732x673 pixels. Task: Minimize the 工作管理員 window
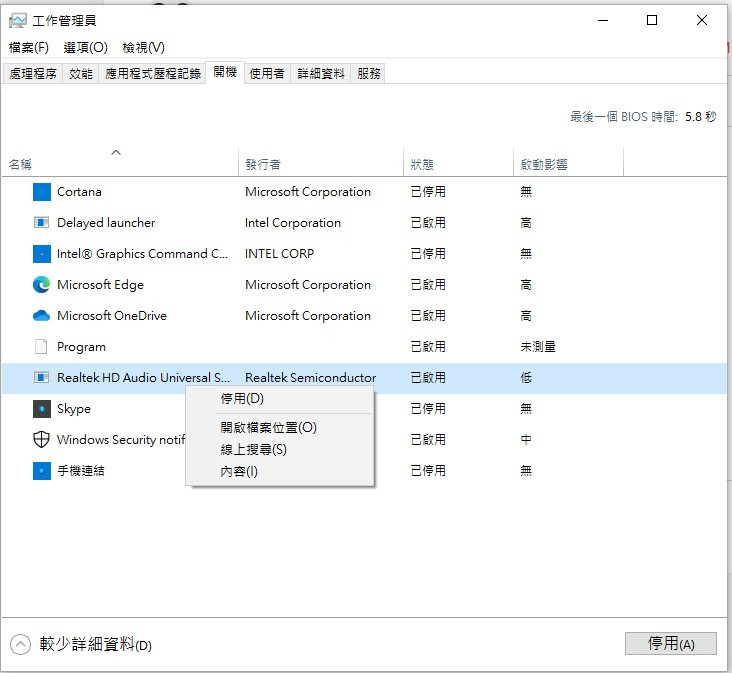[x=603, y=21]
